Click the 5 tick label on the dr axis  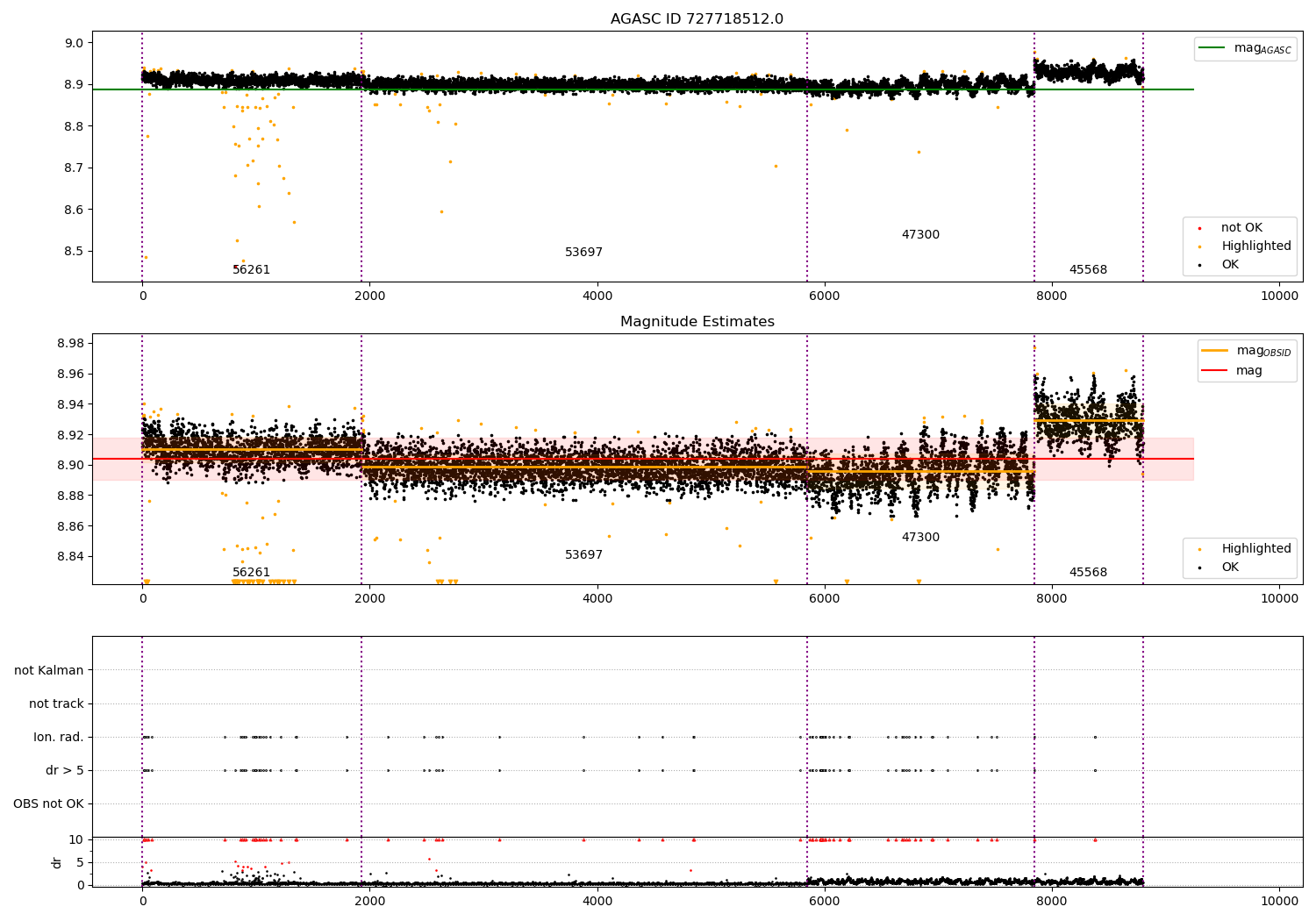click(80, 862)
